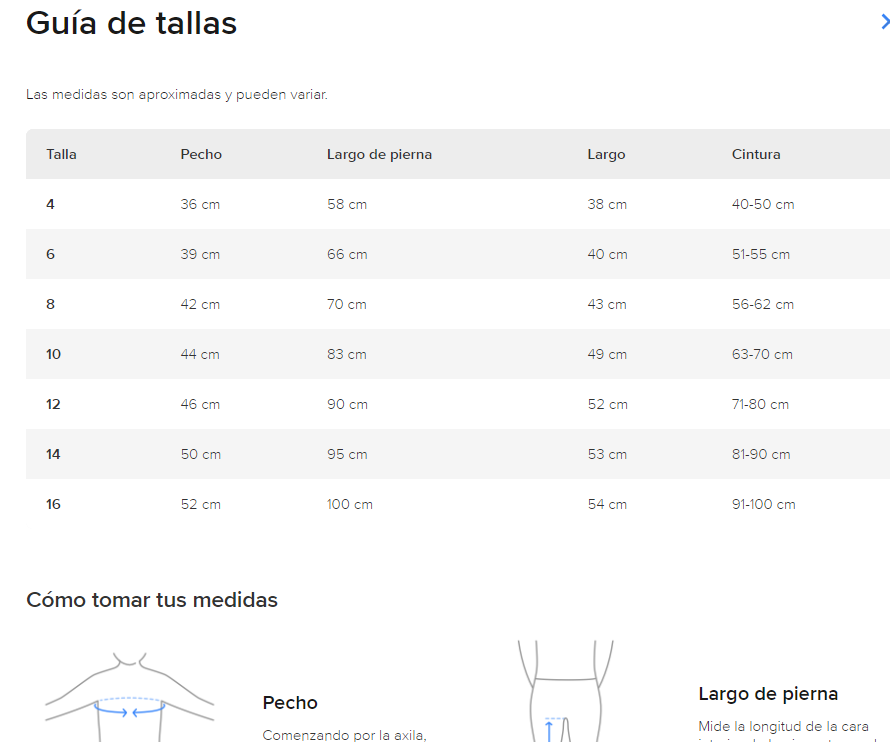Pick size 12 in the Talla column
The image size is (890, 742).
53,404
